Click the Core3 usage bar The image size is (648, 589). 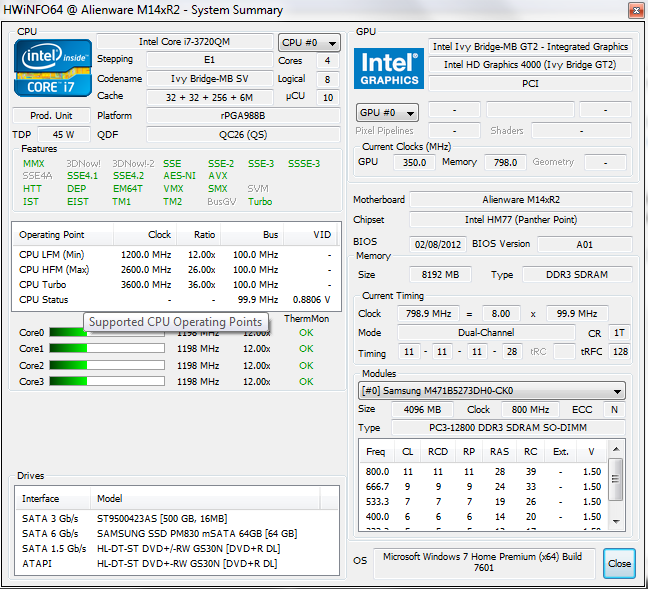point(107,381)
